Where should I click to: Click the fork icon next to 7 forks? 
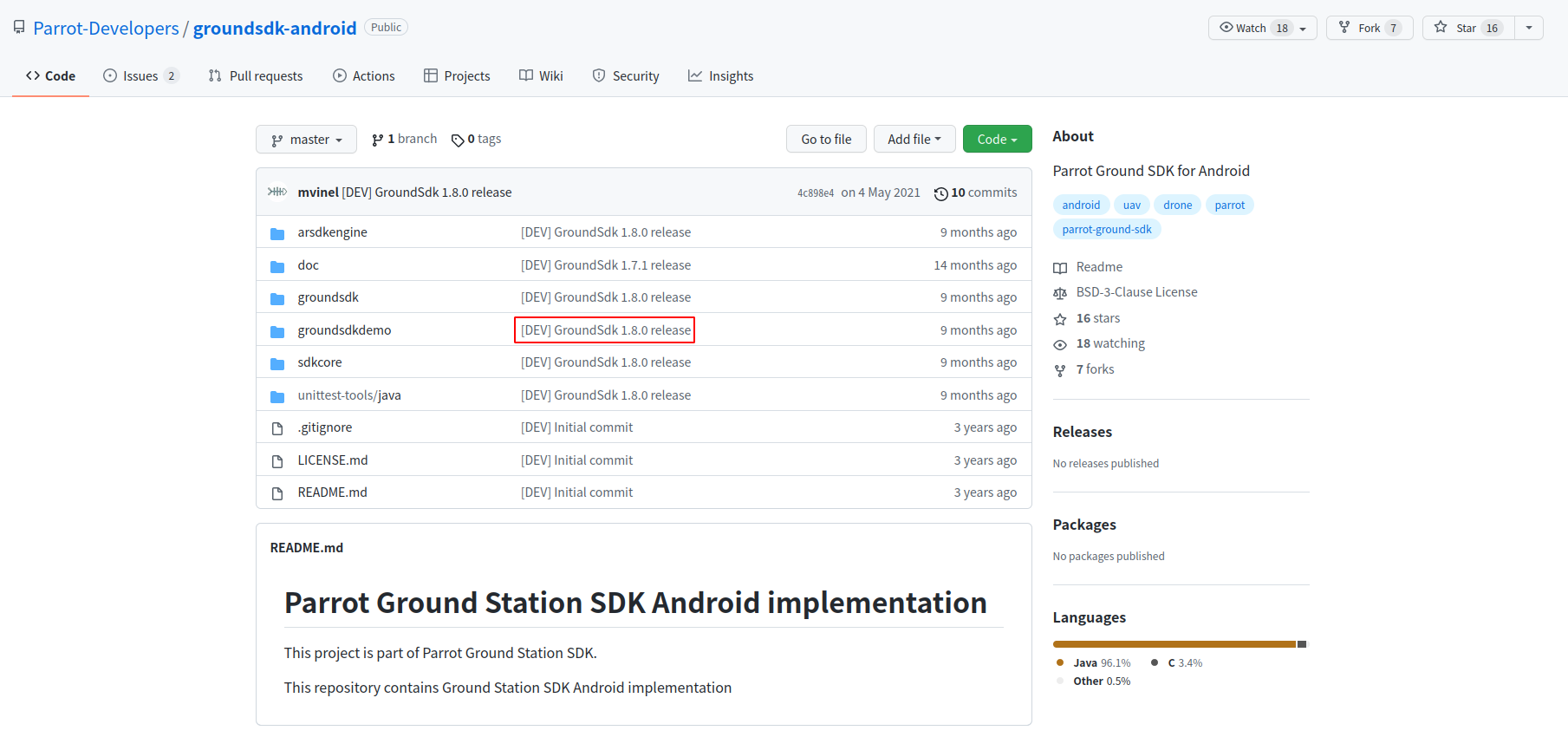[1060, 370]
